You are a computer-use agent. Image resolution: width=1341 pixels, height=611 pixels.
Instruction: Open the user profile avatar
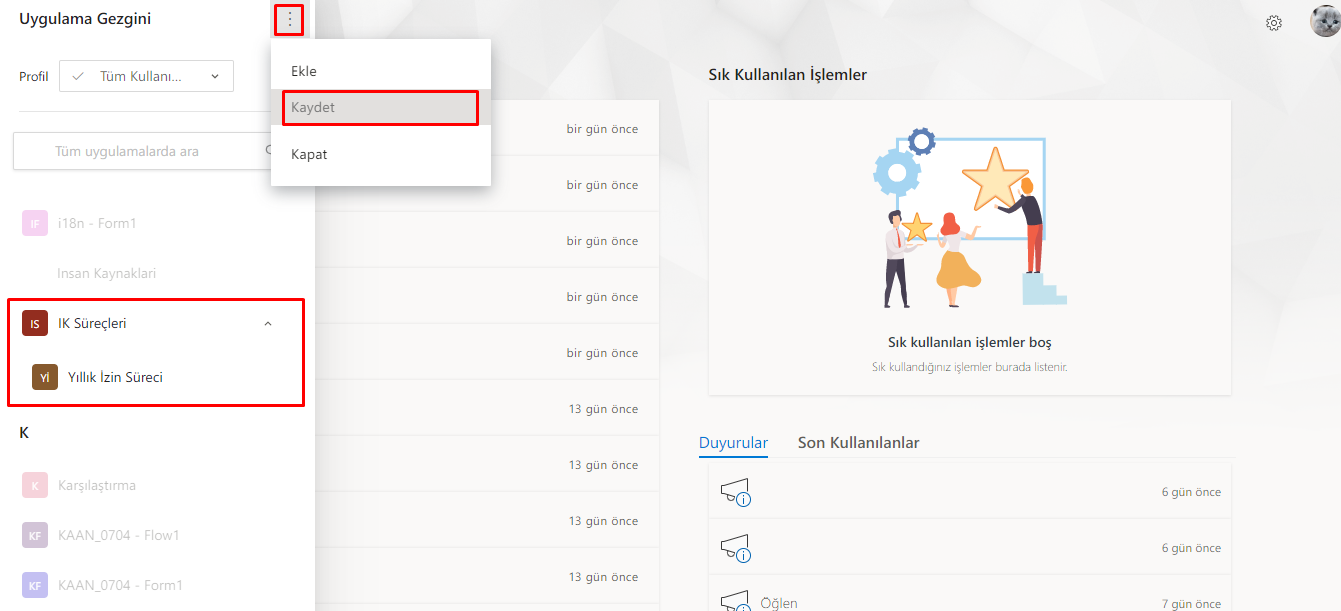pos(1324,21)
